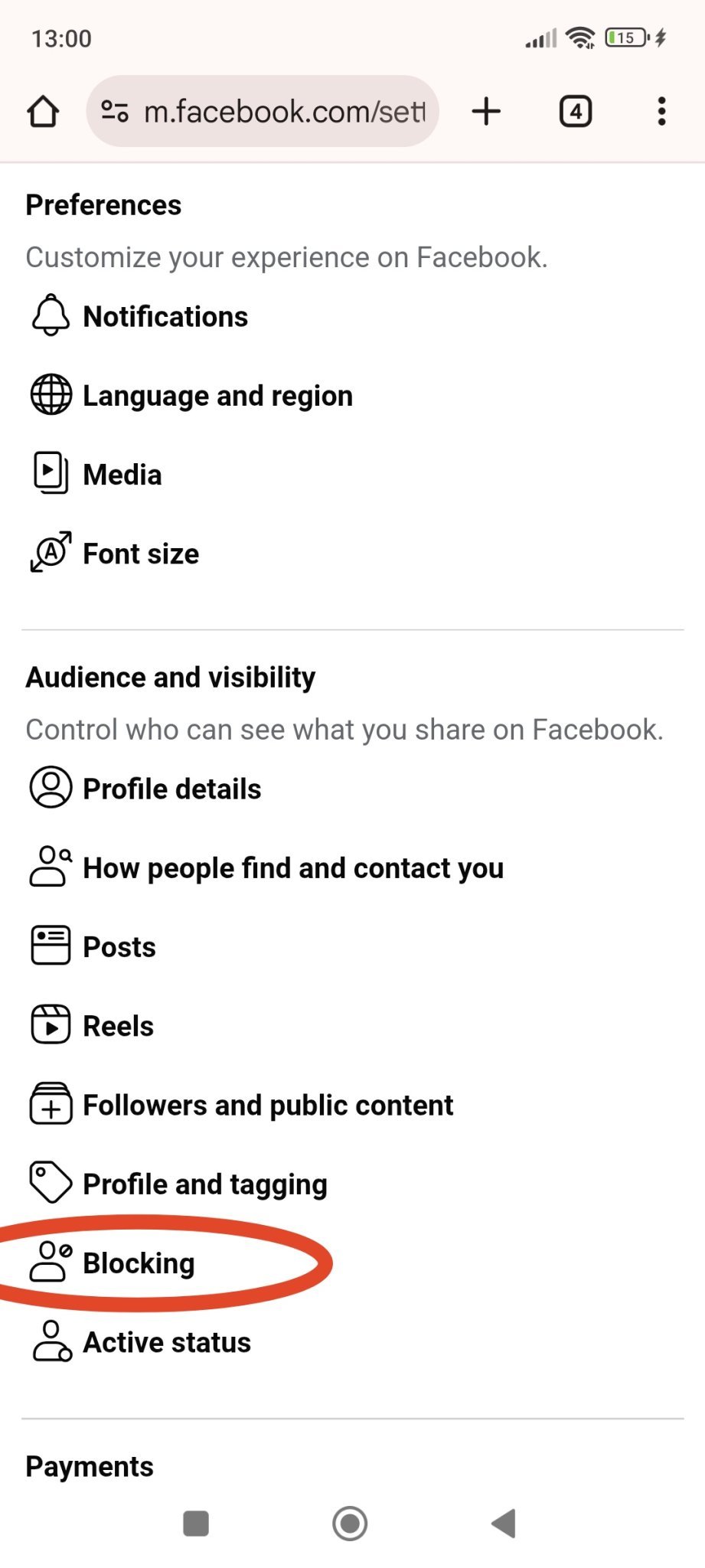The width and height of the screenshot is (705, 1568).
Task: Tap the Language and region globe icon
Action: coord(51,395)
